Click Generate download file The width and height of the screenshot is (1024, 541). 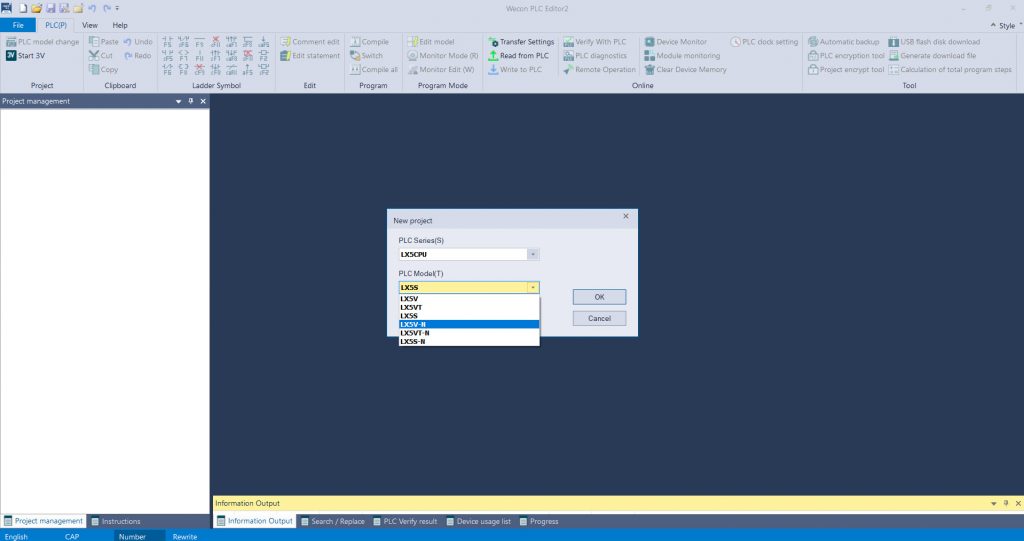[933, 56]
